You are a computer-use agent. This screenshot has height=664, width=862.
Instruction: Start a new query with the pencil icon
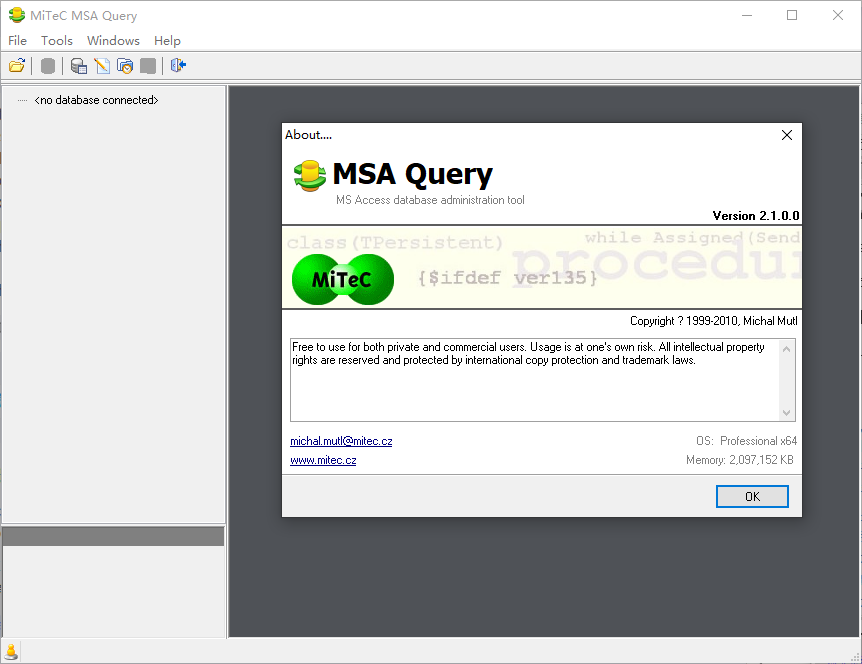pyautogui.click(x=100, y=66)
